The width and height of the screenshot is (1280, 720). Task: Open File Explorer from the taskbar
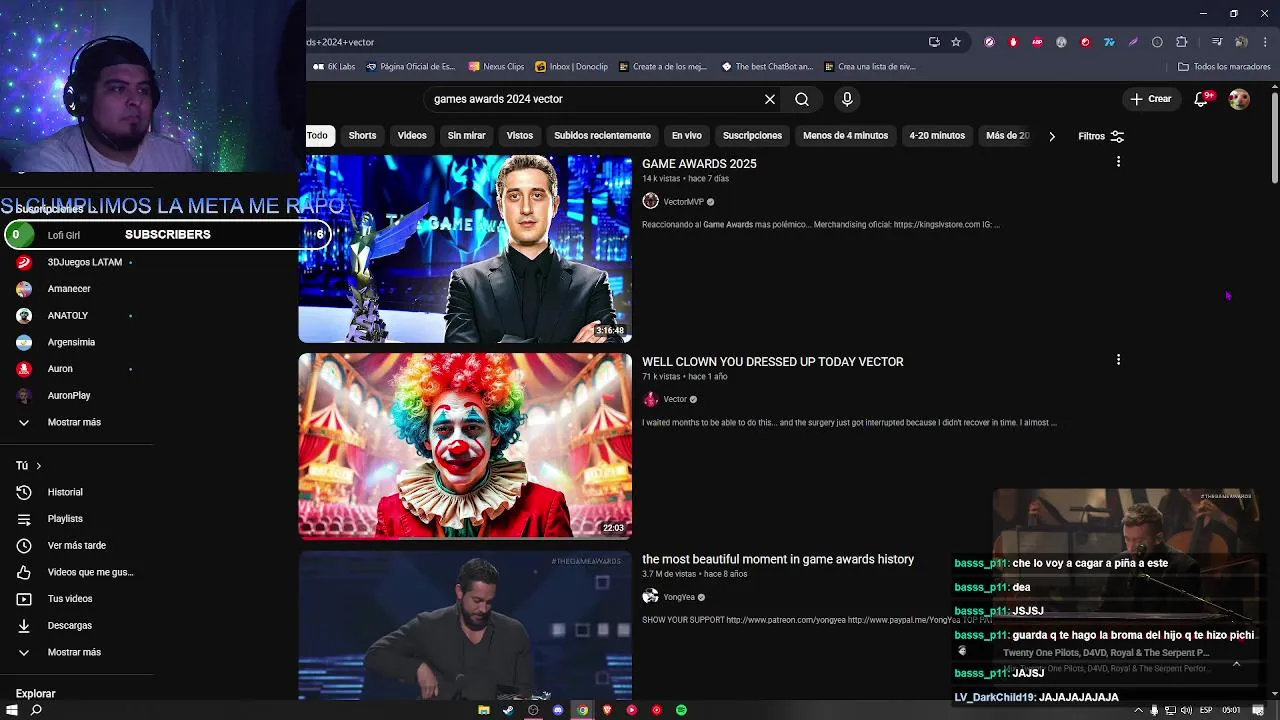point(484,710)
